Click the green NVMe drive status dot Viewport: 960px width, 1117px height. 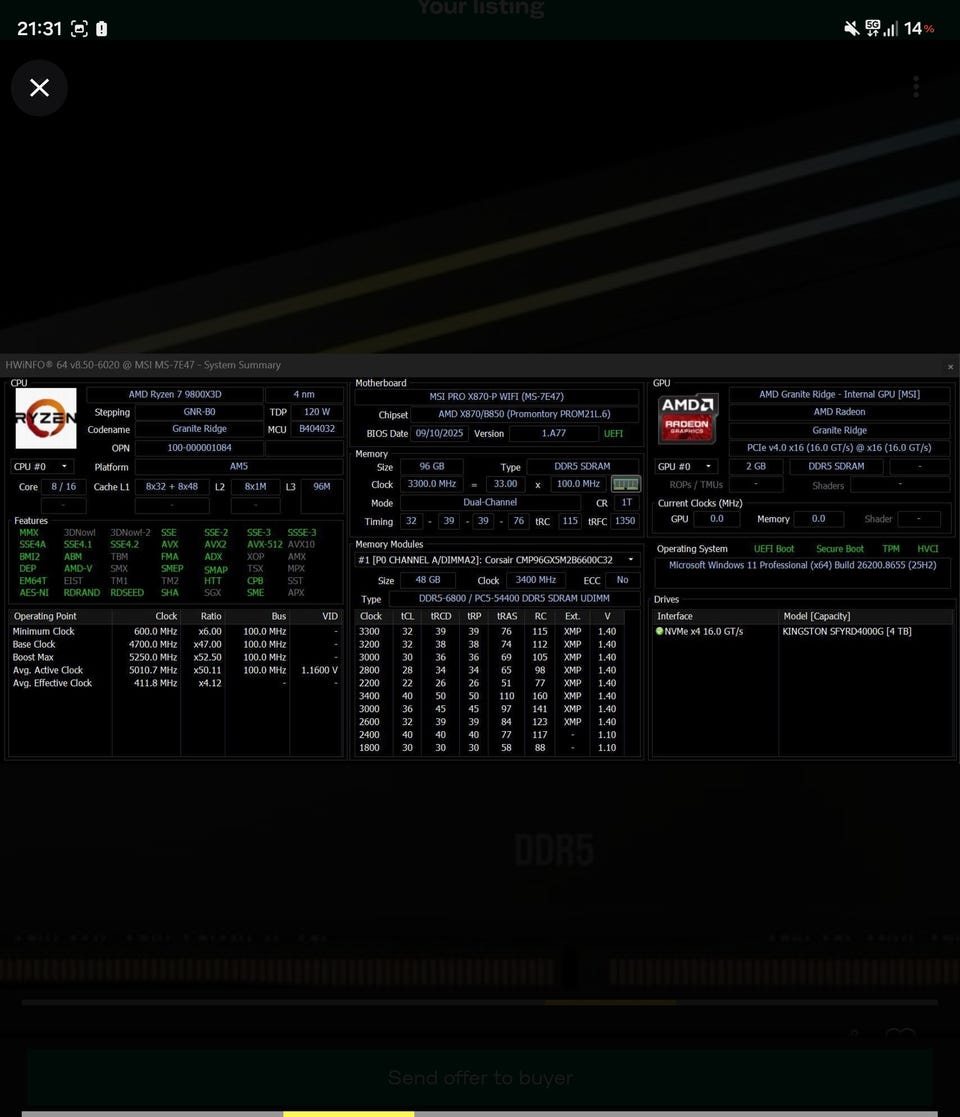pyautogui.click(x=659, y=631)
